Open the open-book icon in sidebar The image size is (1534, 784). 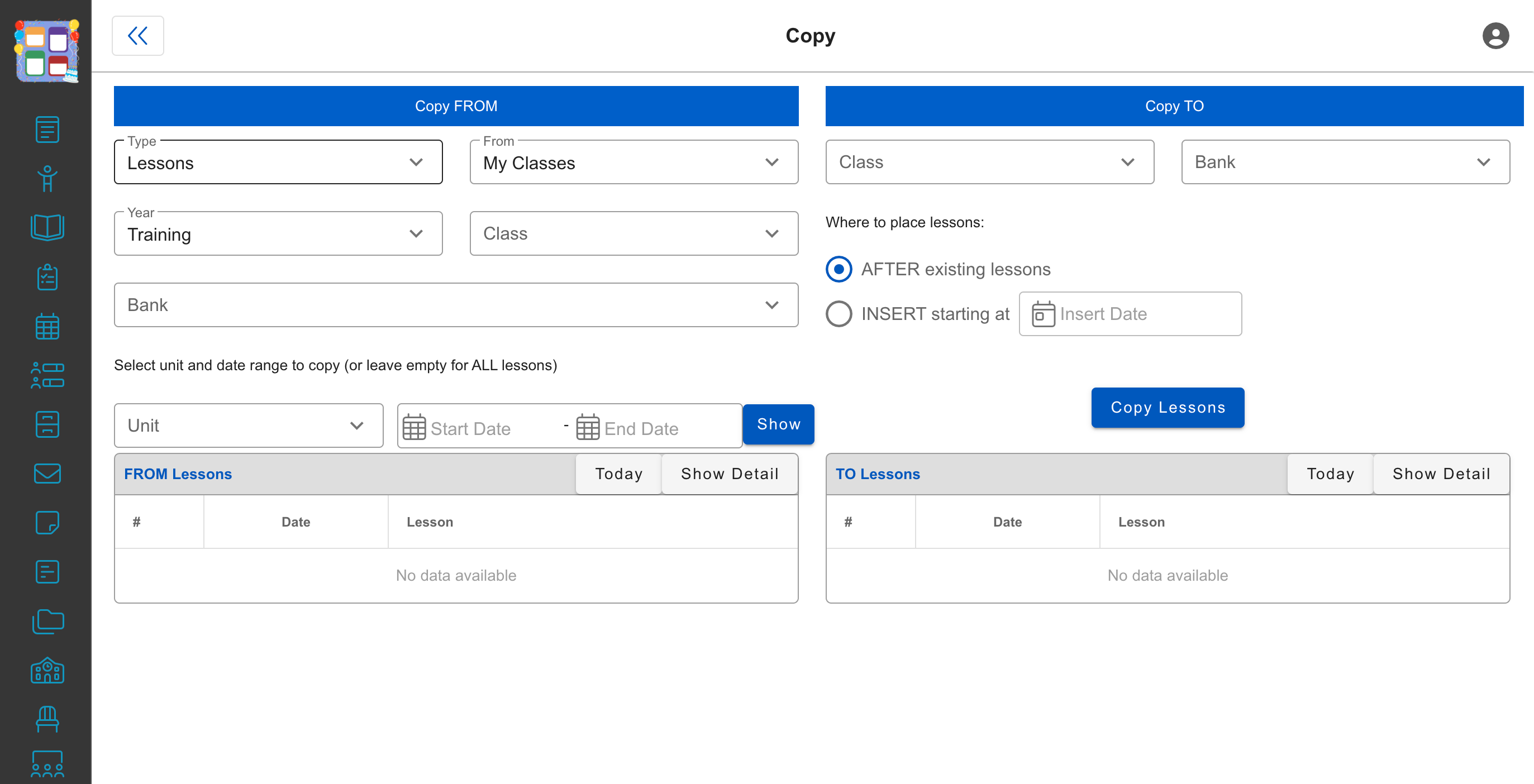pos(47,227)
